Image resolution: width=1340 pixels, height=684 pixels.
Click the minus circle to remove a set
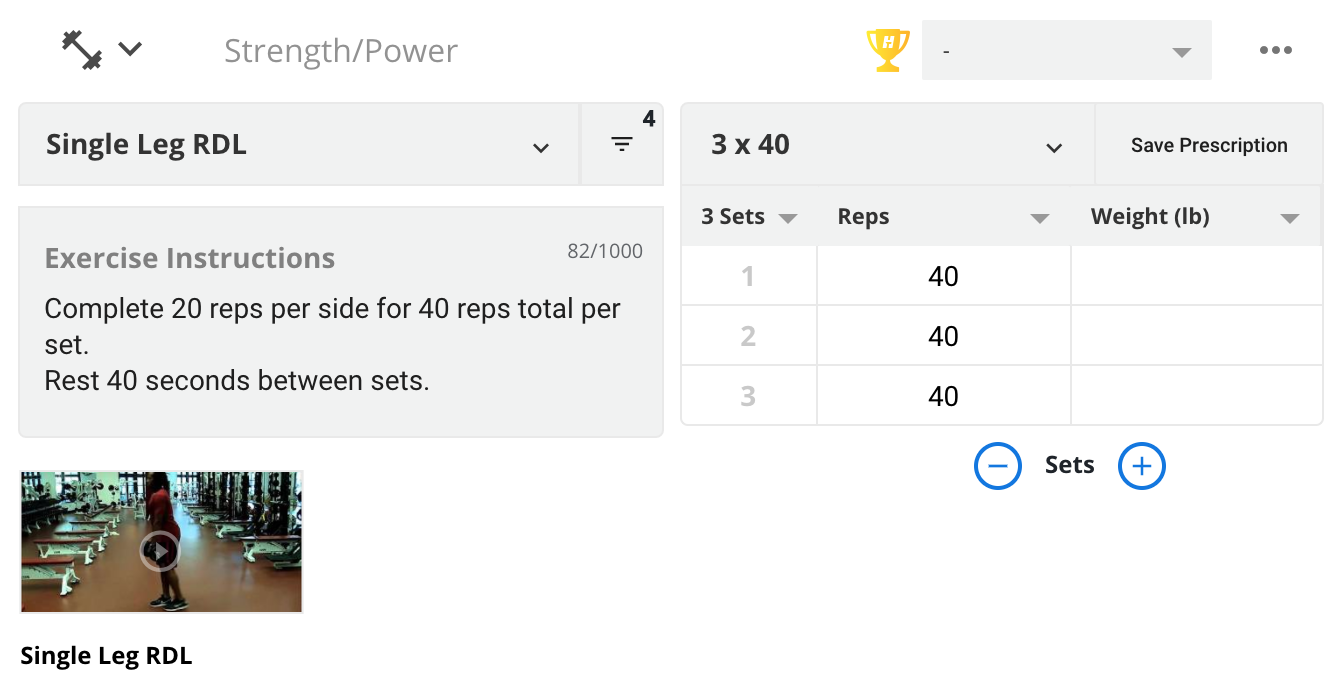click(998, 466)
